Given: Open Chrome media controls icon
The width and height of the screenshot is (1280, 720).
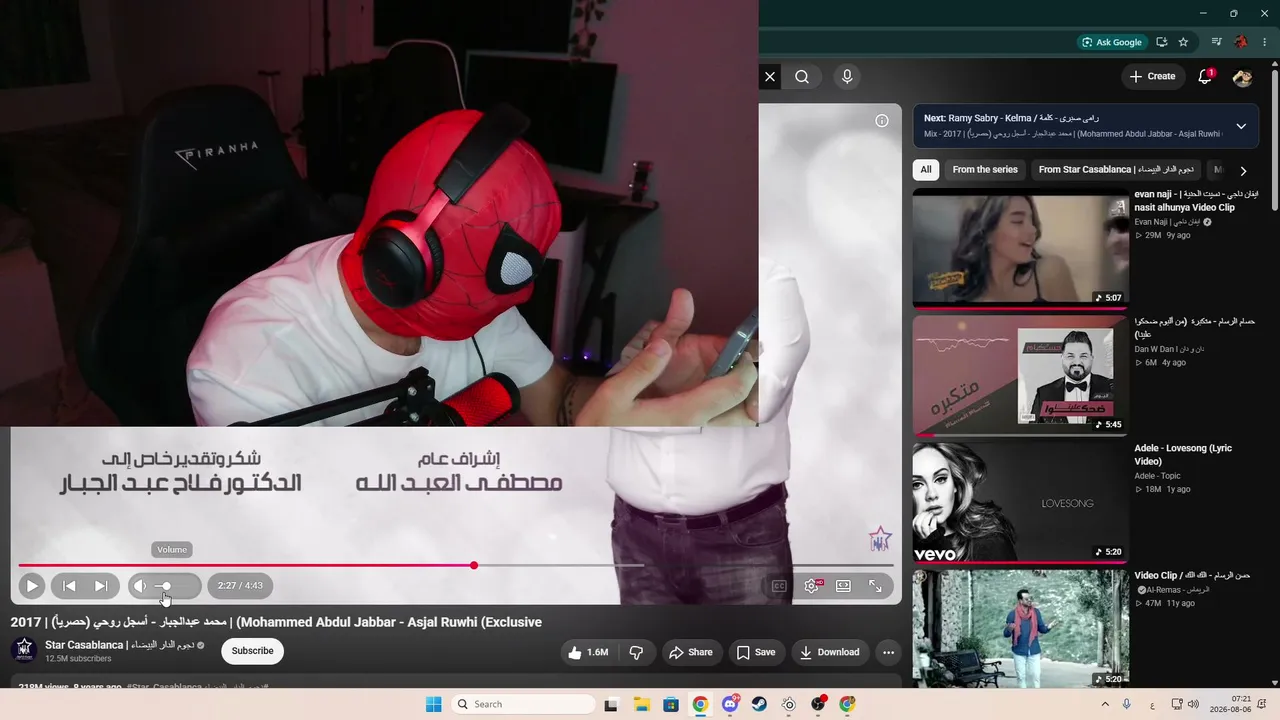Looking at the screenshot, I should 1217,42.
